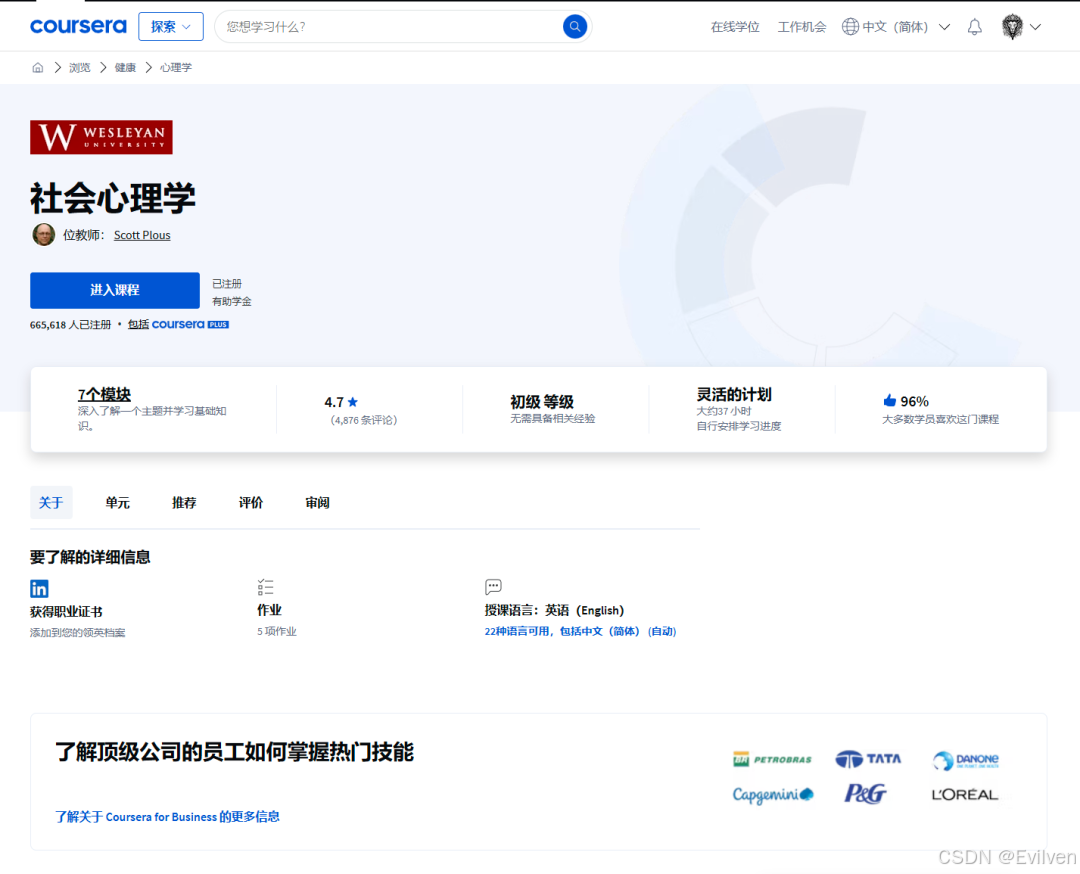This screenshot has width=1080, height=874.
Task: Click 浏览 in the breadcrumb
Action: point(79,67)
